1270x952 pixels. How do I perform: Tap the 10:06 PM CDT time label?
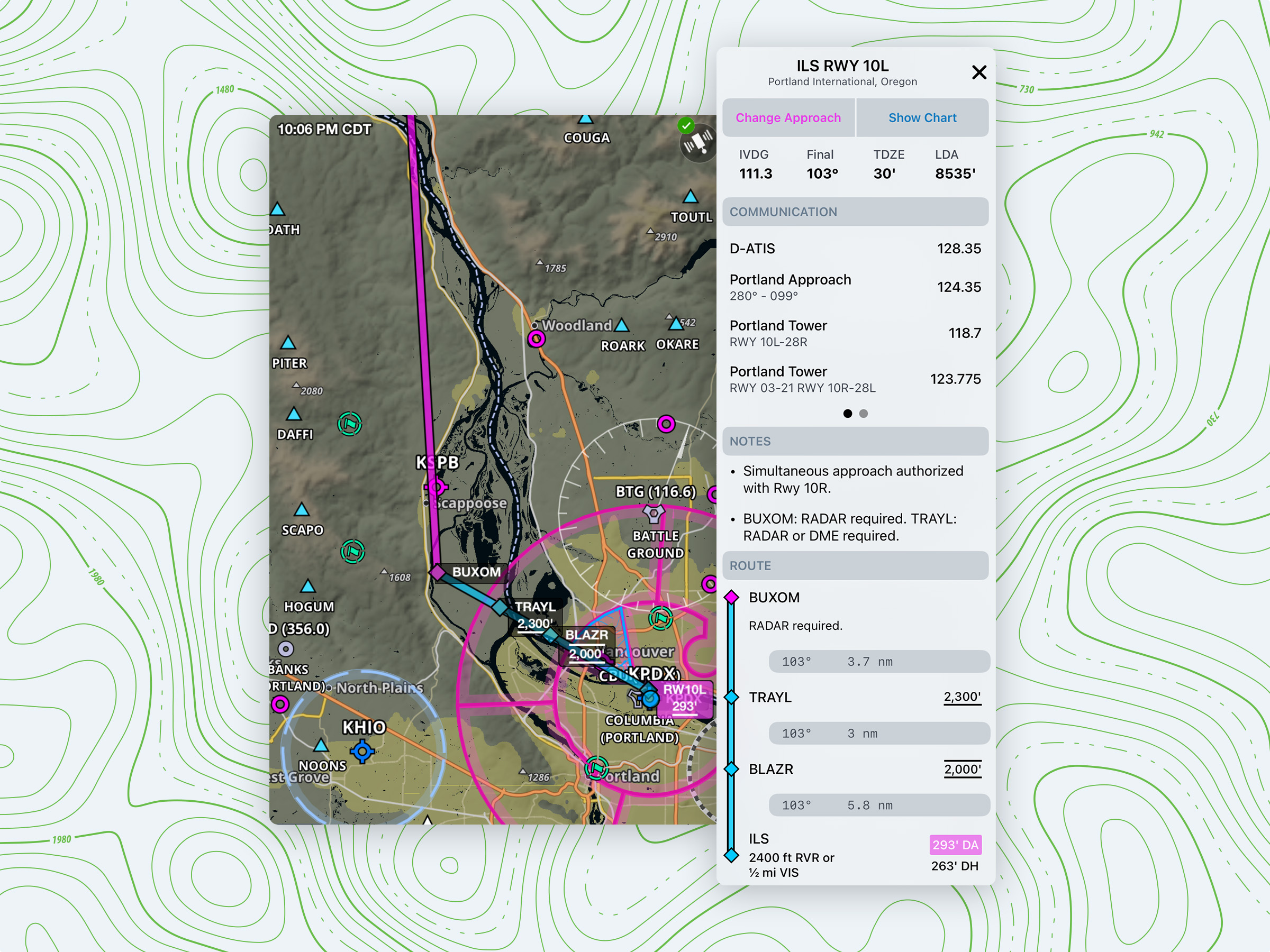tap(324, 129)
